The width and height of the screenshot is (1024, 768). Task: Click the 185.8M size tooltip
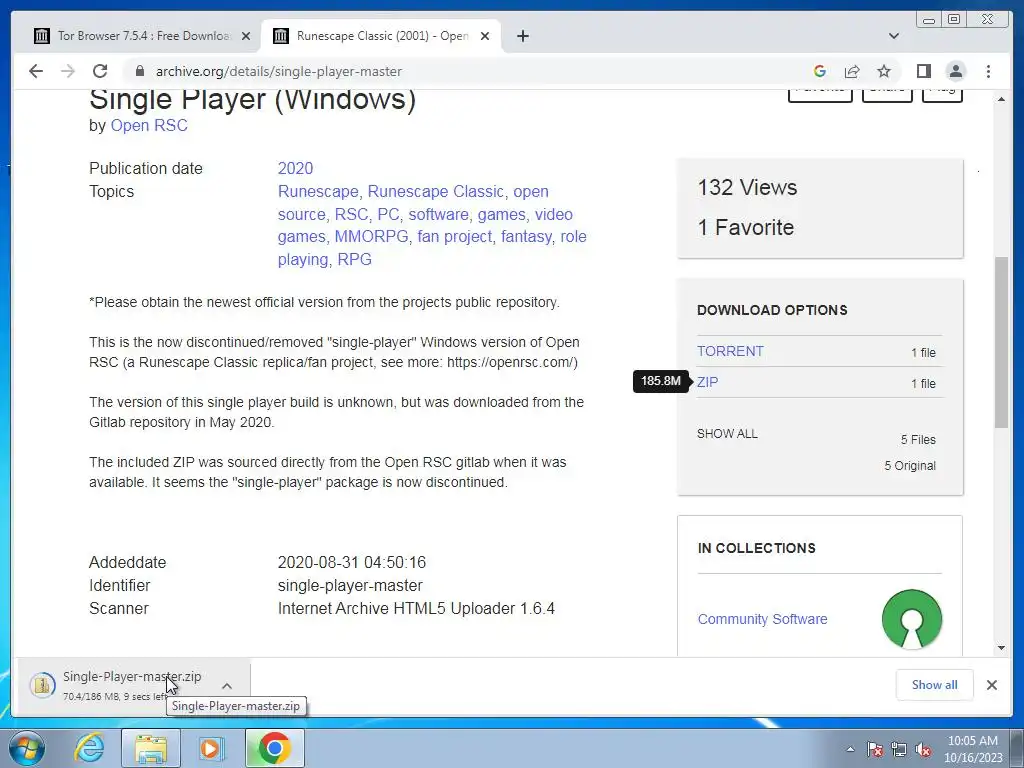660,381
